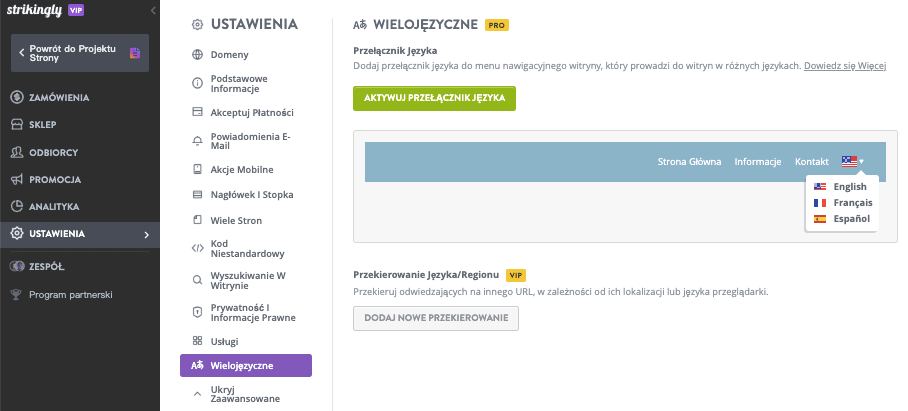Click the Domeny globe icon
Viewport: 908px width, 411px height.
pyautogui.click(x=197, y=55)
